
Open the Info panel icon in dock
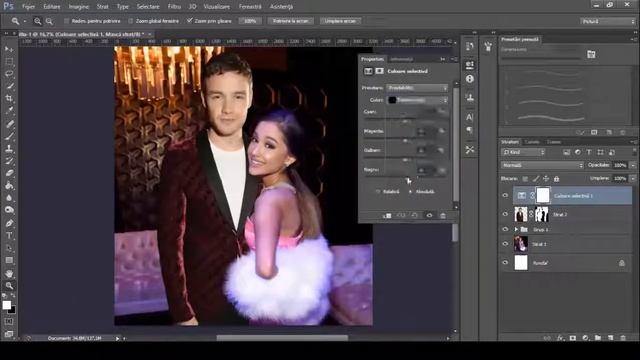point(469,79)
